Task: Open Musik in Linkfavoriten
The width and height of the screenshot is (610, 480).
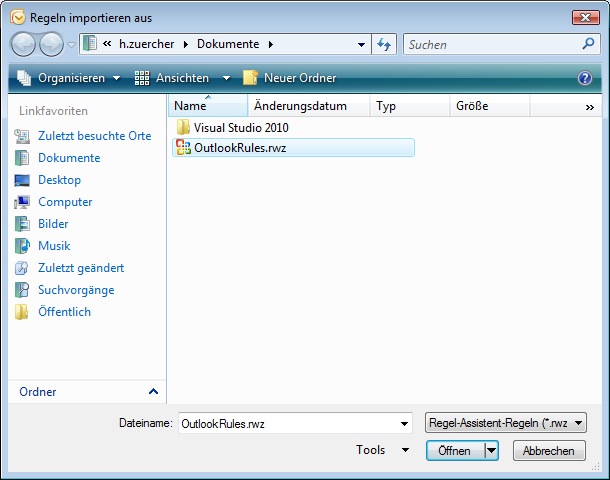Action: [54, 246]
